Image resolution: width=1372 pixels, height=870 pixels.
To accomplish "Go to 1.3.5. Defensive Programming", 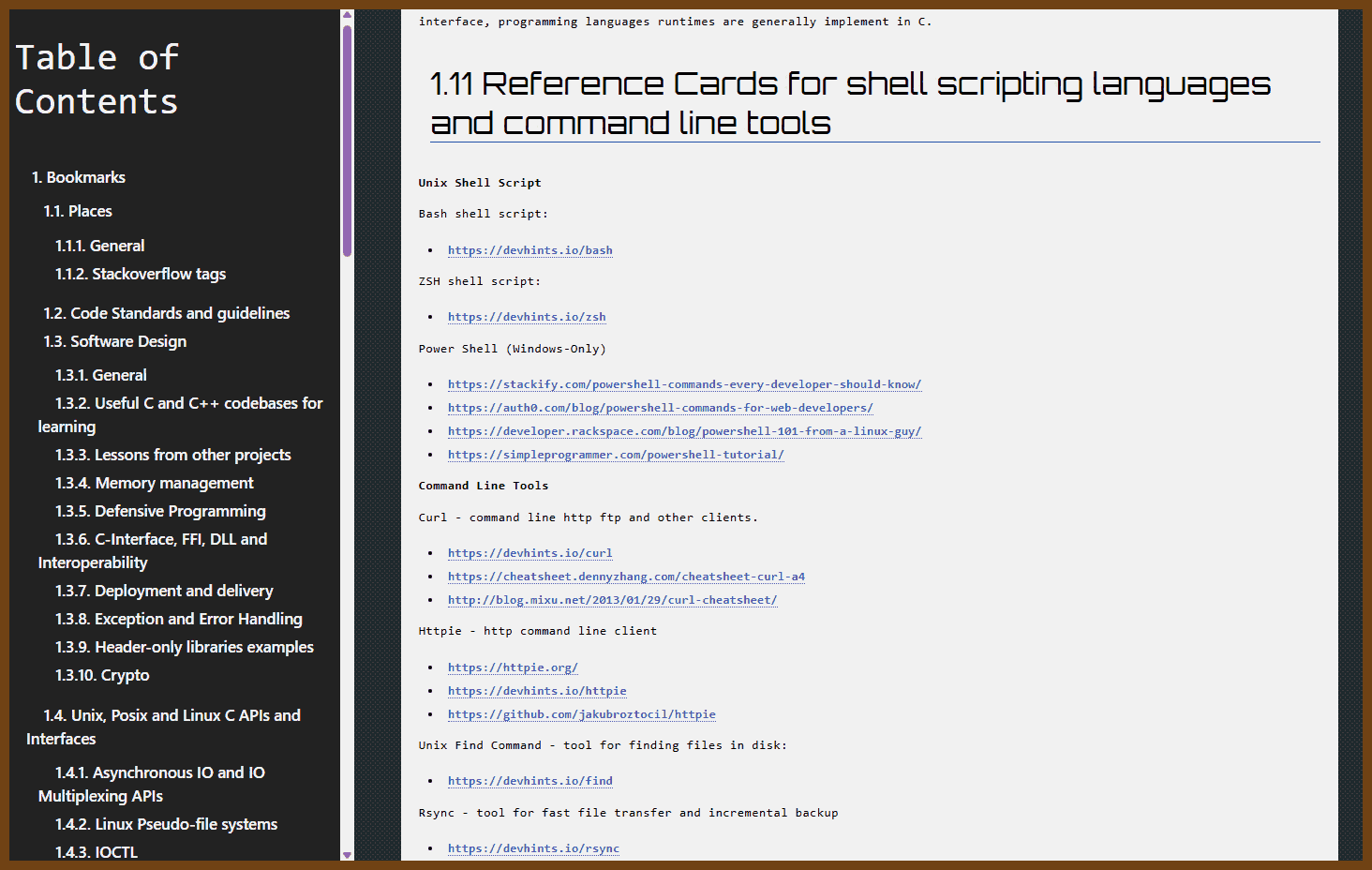I will pos(160,511).
